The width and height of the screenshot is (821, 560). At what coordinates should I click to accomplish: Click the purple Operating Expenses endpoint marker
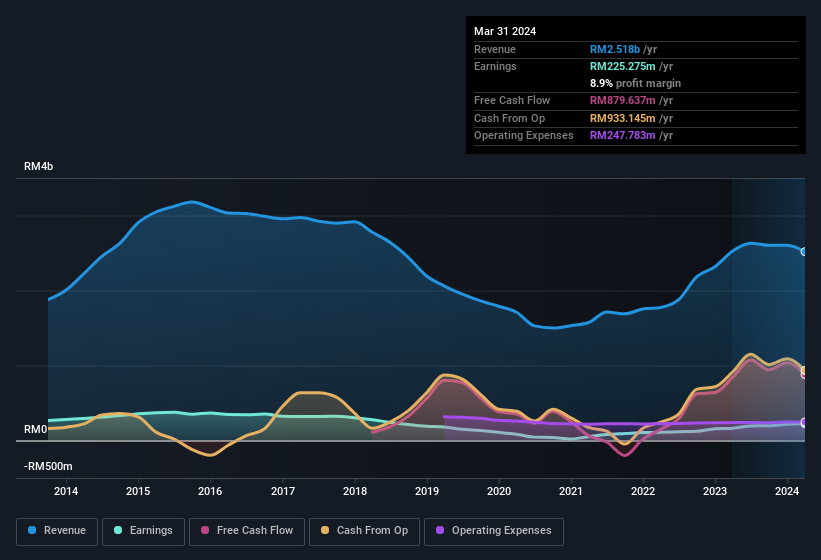804,422
